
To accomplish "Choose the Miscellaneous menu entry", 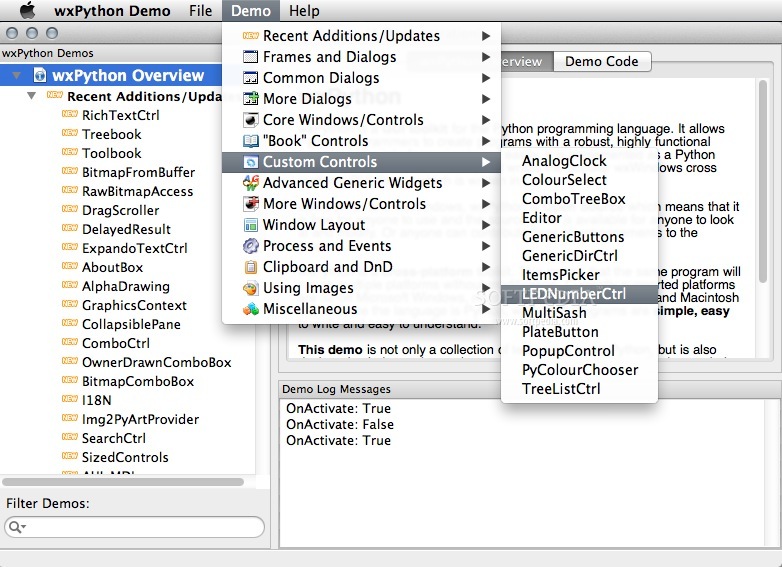I will click(x=361, y=309).
